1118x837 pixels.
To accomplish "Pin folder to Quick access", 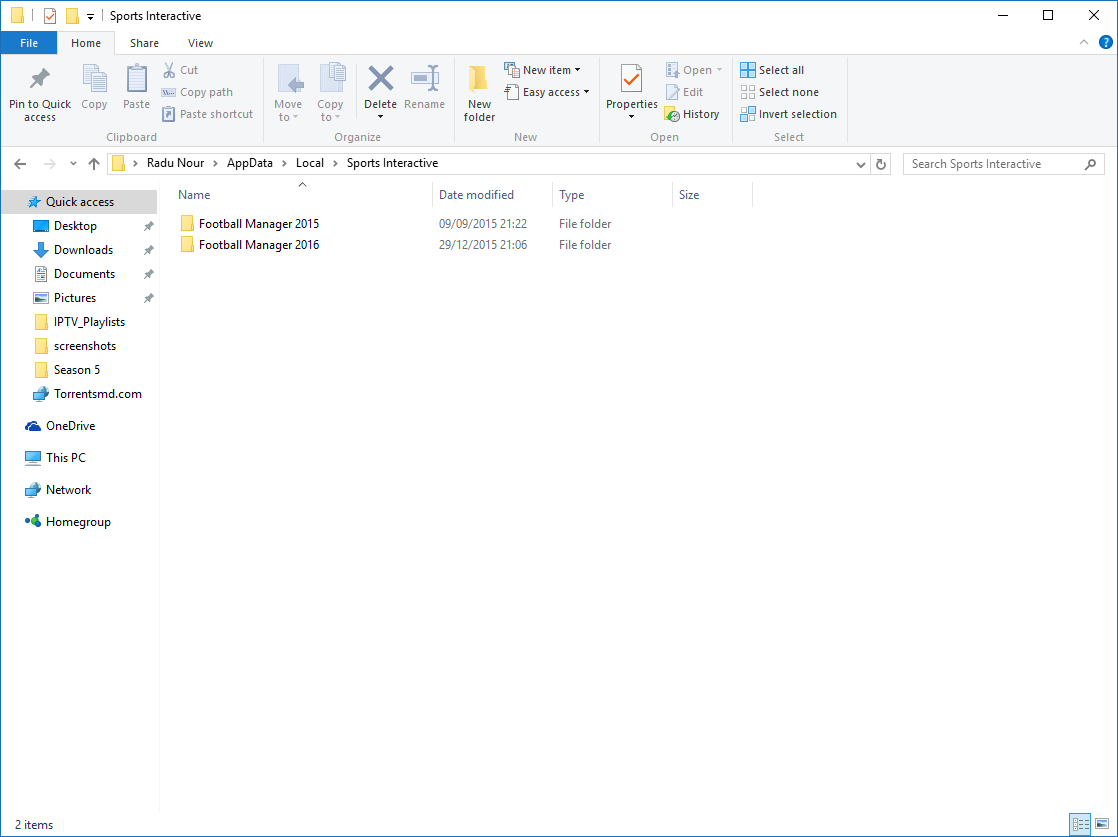I will click(40, 95).
